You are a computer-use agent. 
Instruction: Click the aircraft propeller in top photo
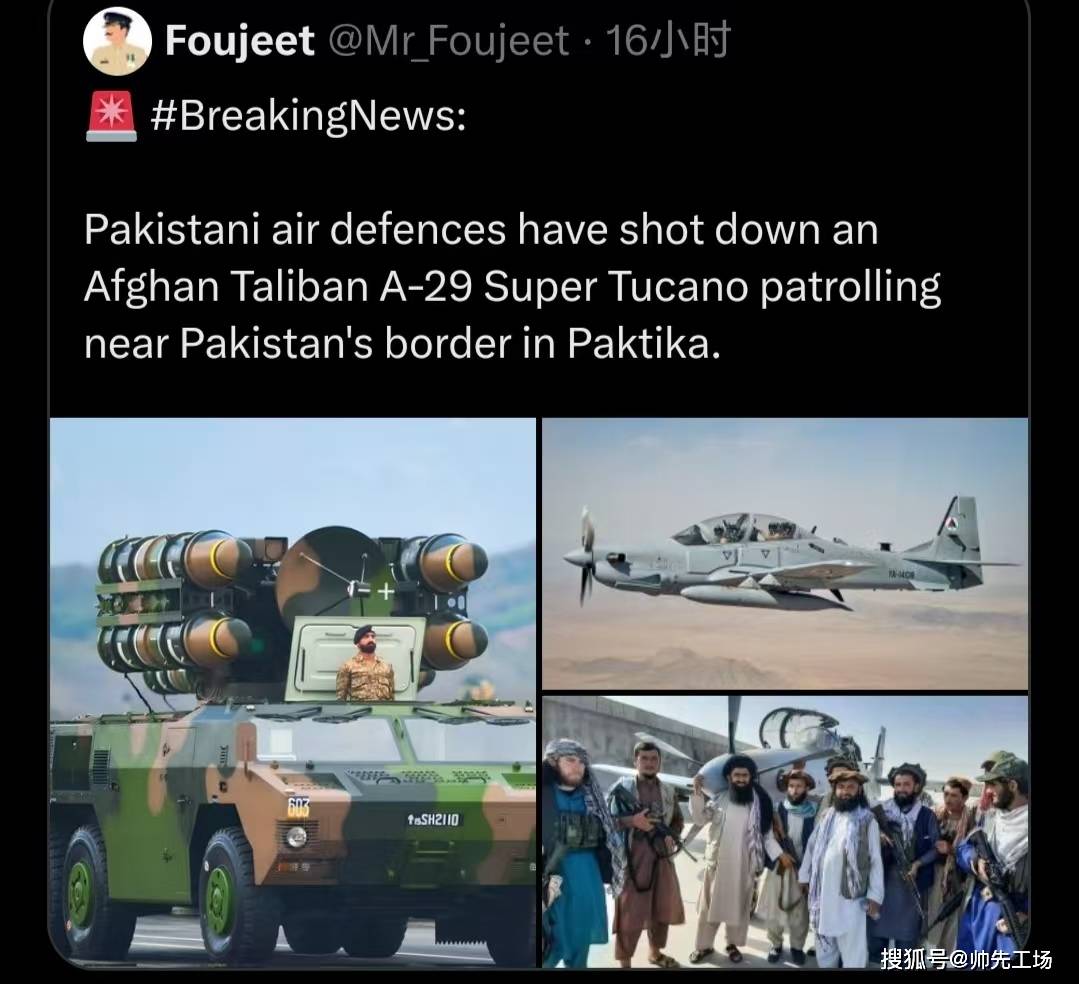point(587,556)
